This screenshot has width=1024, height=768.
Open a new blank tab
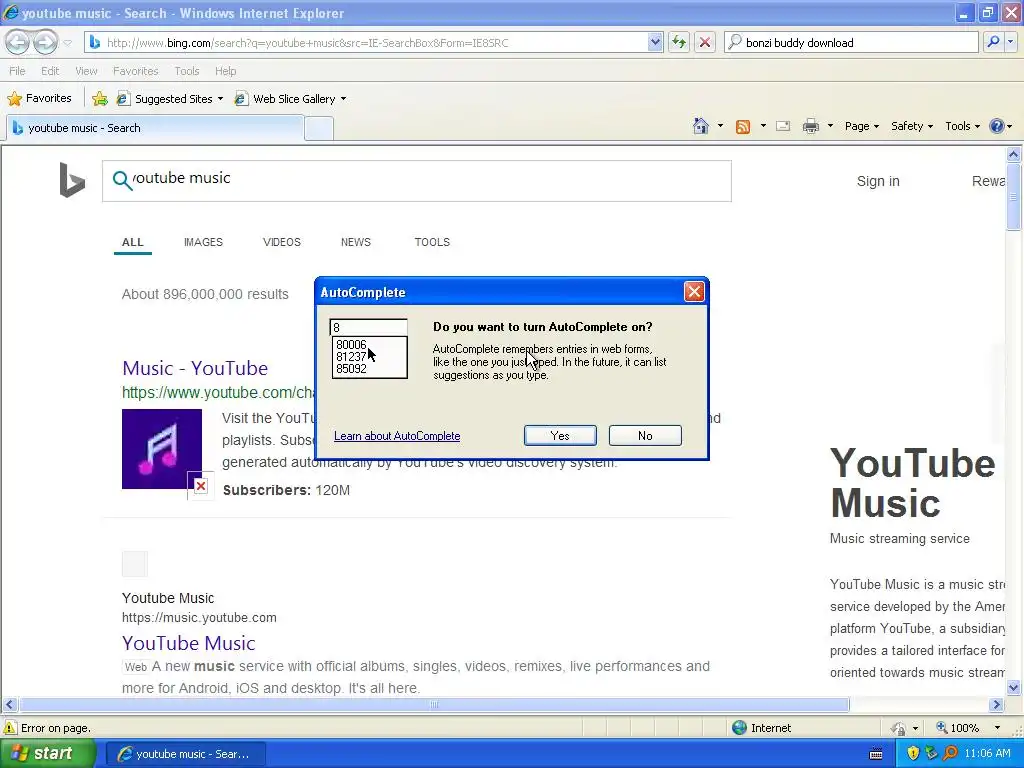point(319,128)
